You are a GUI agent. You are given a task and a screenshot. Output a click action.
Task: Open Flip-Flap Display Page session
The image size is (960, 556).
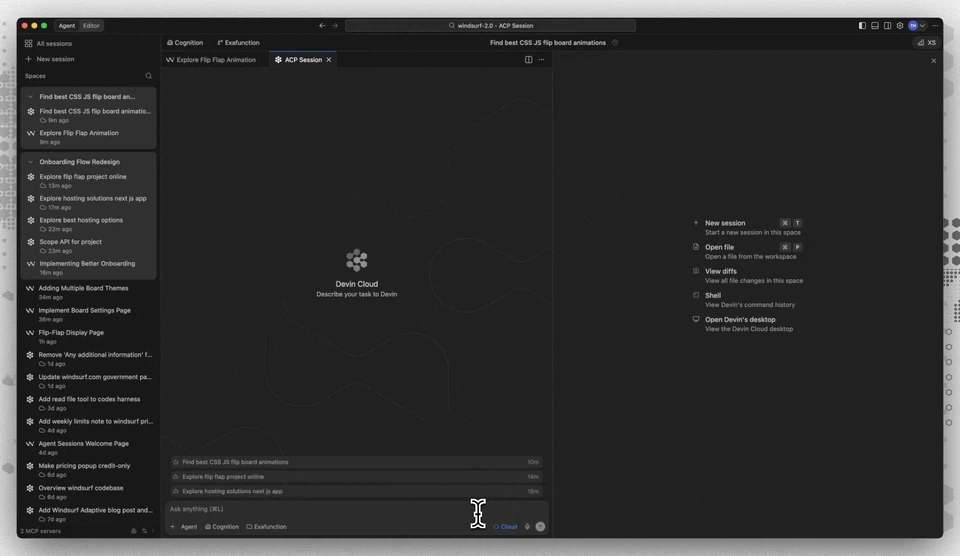89,337
